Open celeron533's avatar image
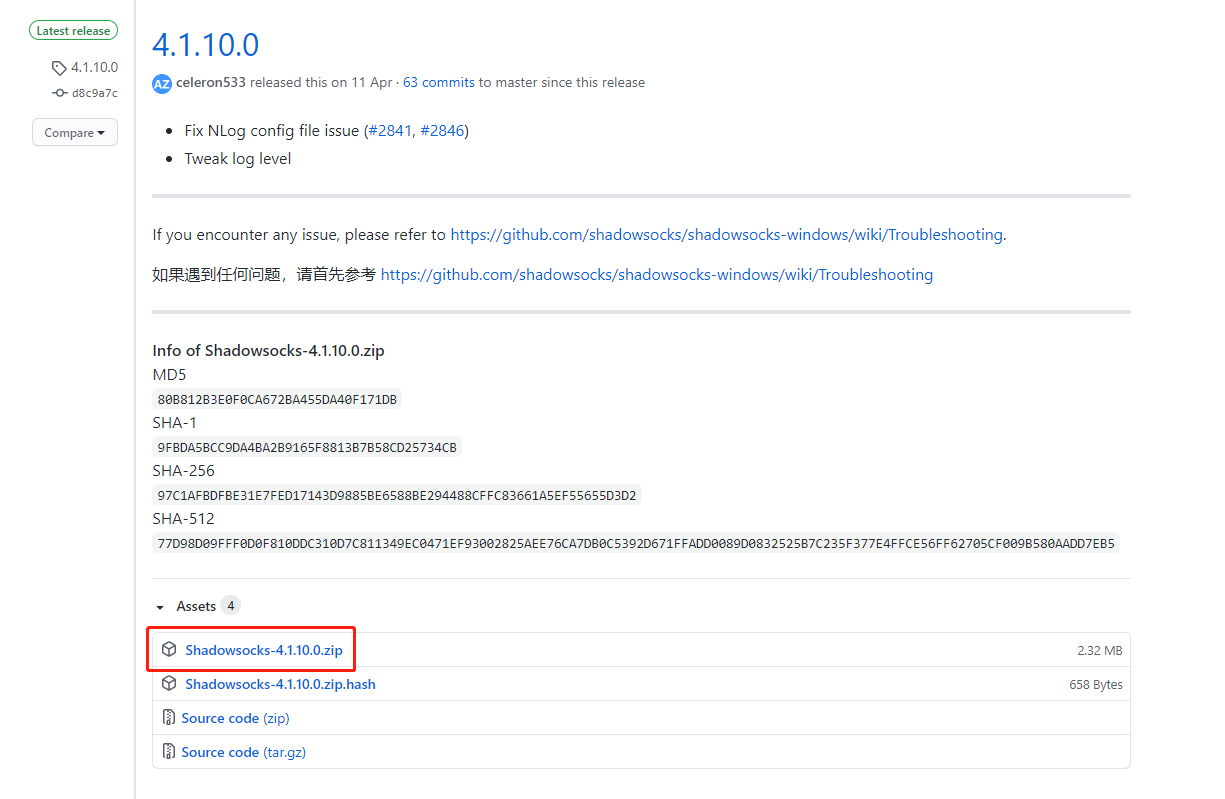 click(x=162, y=83)
